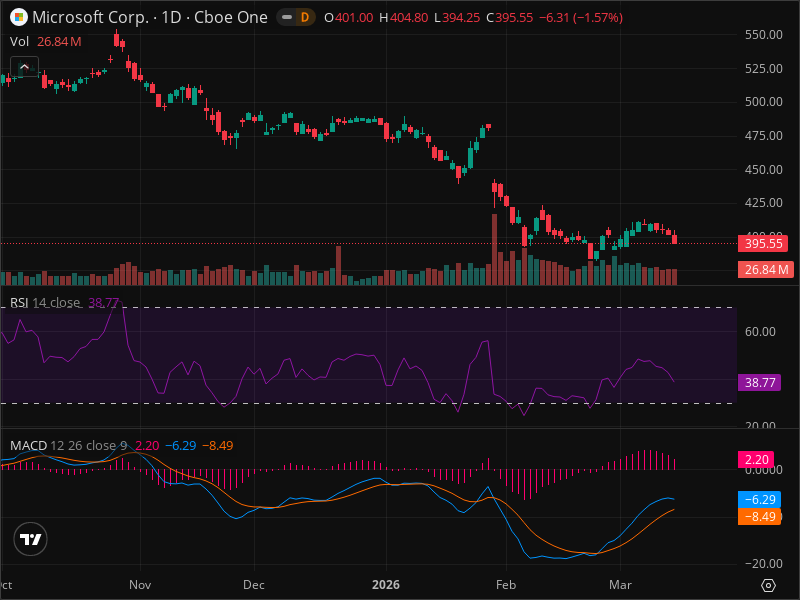Click the Cboe One exchange label

(231, 17)
